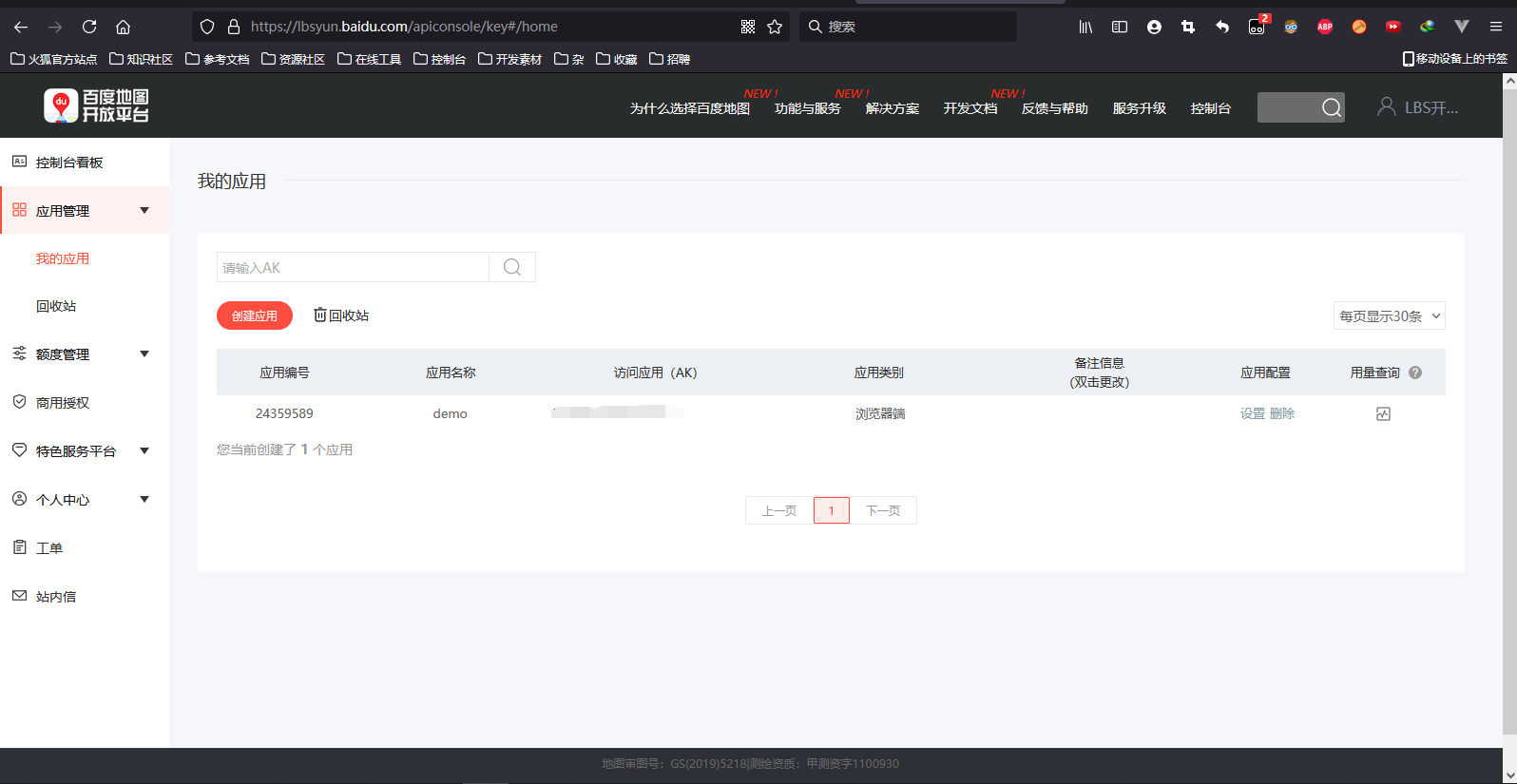
Task: Open 开发文档 nav item
Action: [970, 108]
